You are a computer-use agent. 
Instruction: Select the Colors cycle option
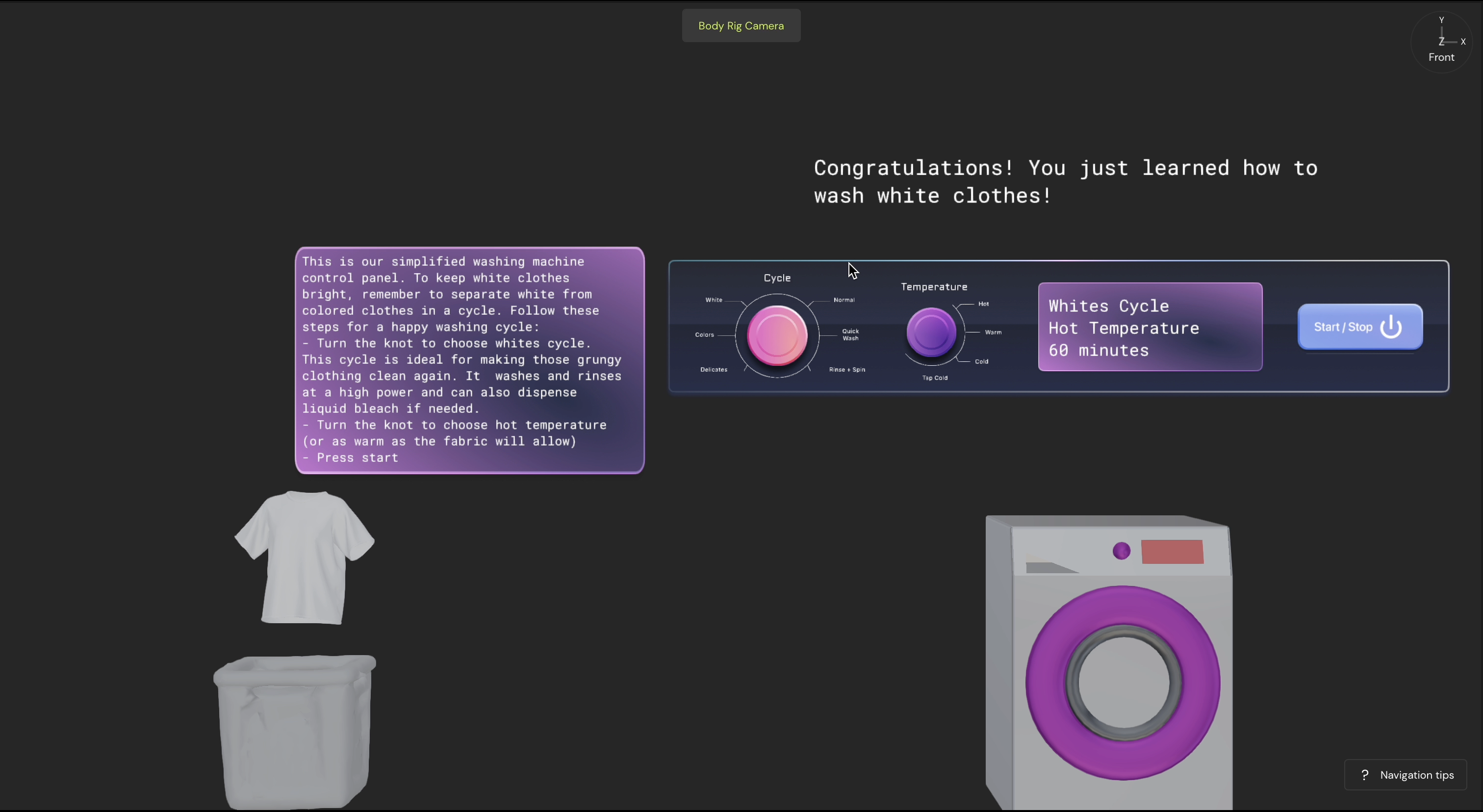point(704,335)
